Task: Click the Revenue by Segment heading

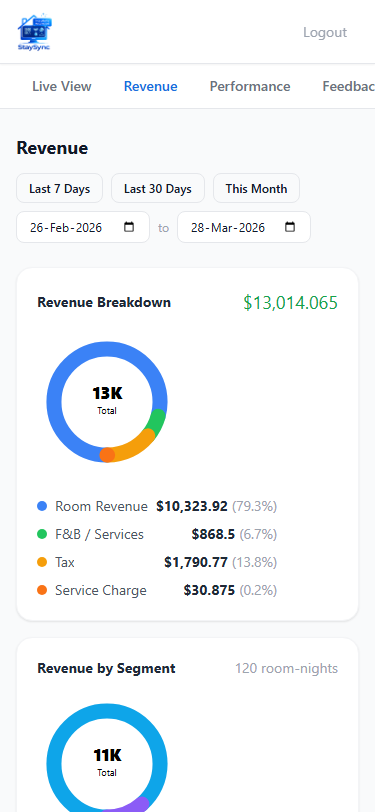Action: (106, 668)
